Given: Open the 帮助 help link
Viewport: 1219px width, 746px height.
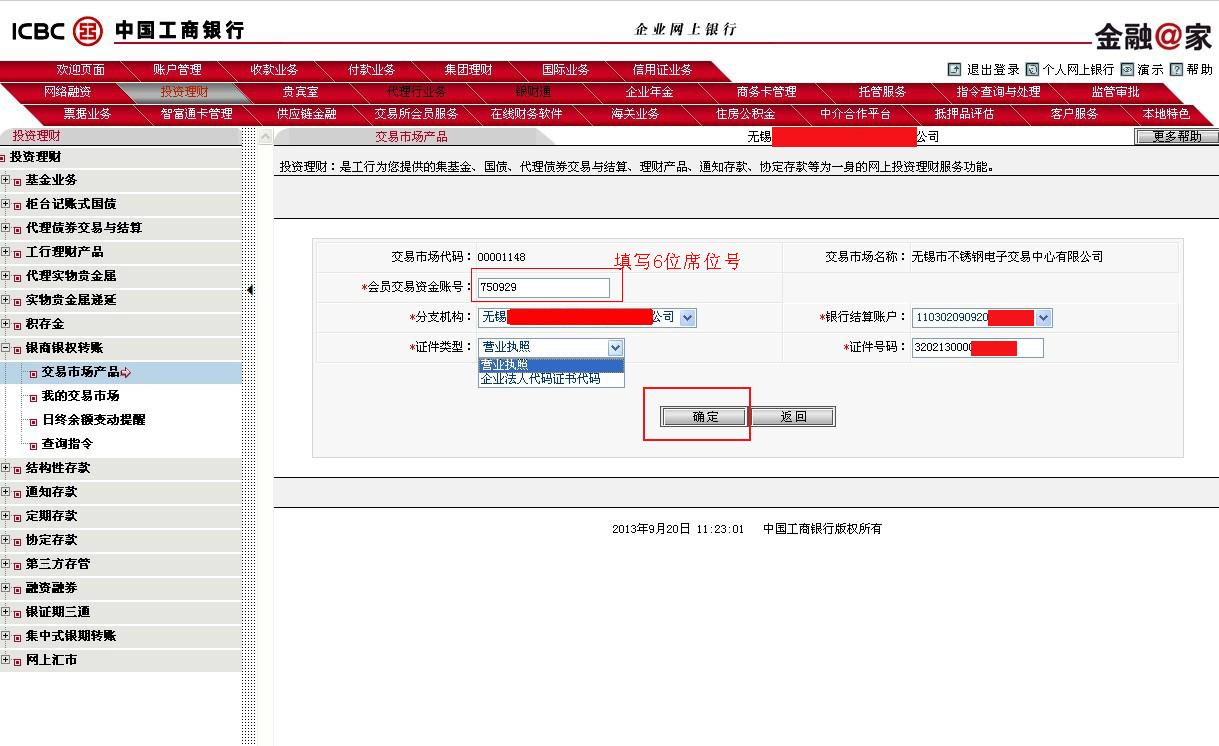Looking at the screenshot, I should tap(1200, 70).
